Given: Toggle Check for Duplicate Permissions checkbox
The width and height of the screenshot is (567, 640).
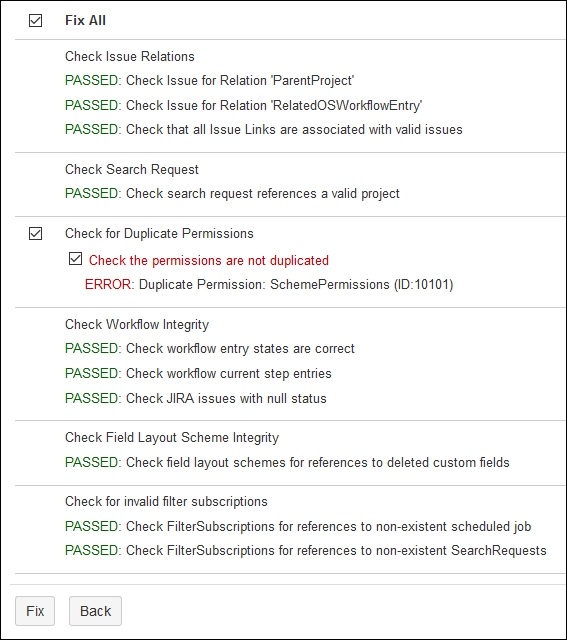Looking at the screenshot, I should click(36, 233).
